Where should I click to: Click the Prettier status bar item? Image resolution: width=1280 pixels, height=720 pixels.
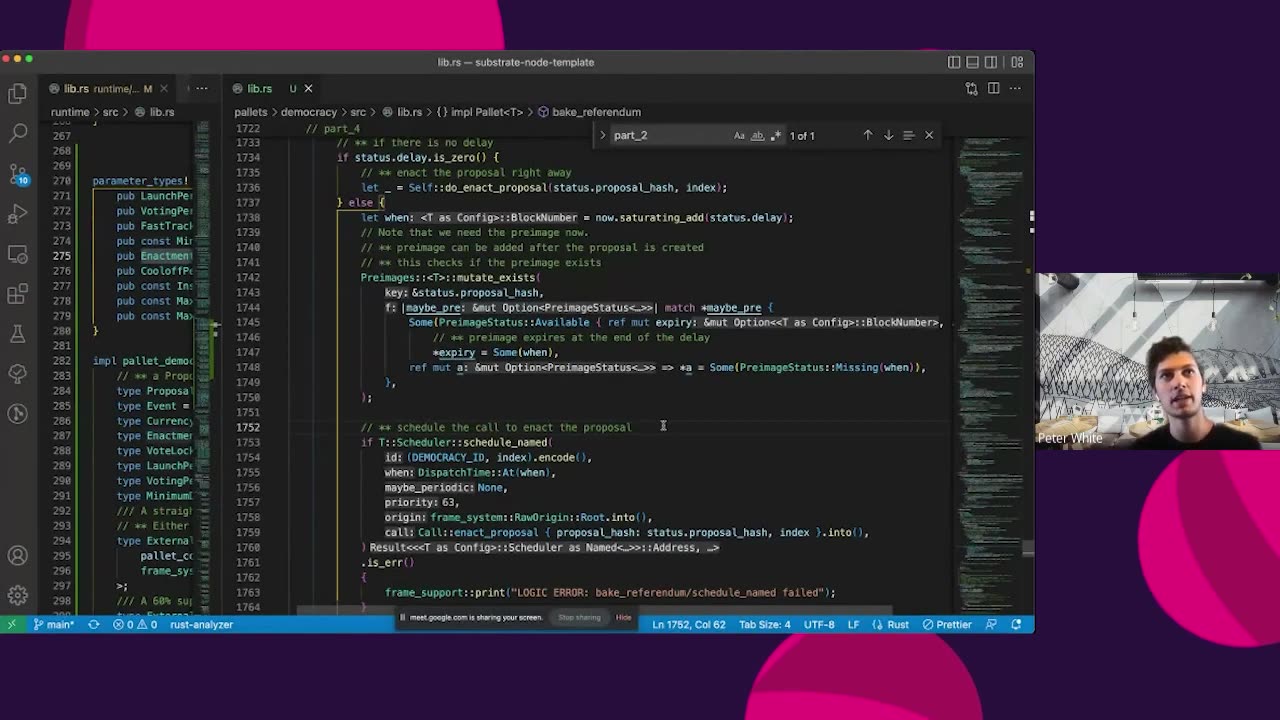(x=947, y=624)
